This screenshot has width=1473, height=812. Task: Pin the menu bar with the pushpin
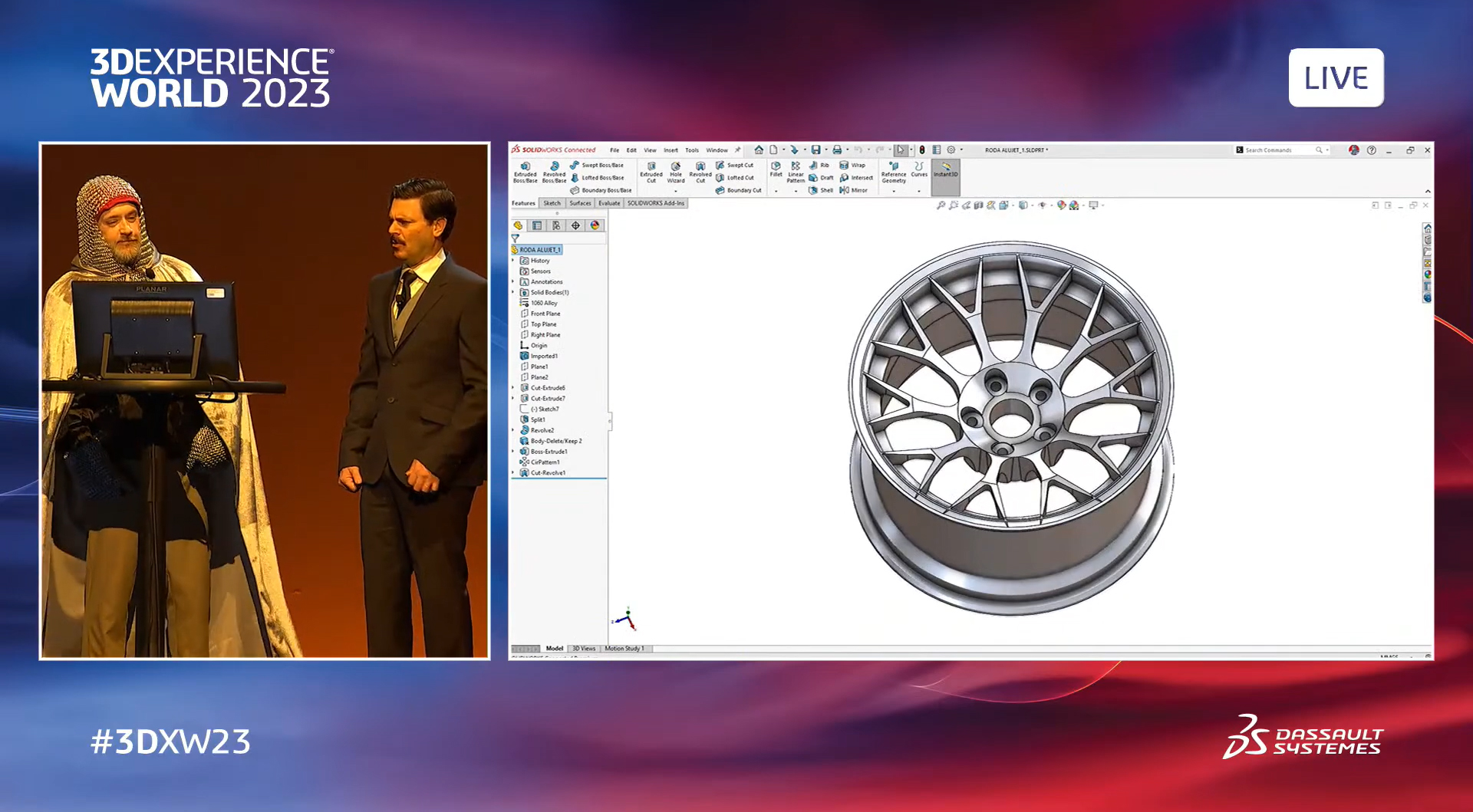(x=736, y=150)
